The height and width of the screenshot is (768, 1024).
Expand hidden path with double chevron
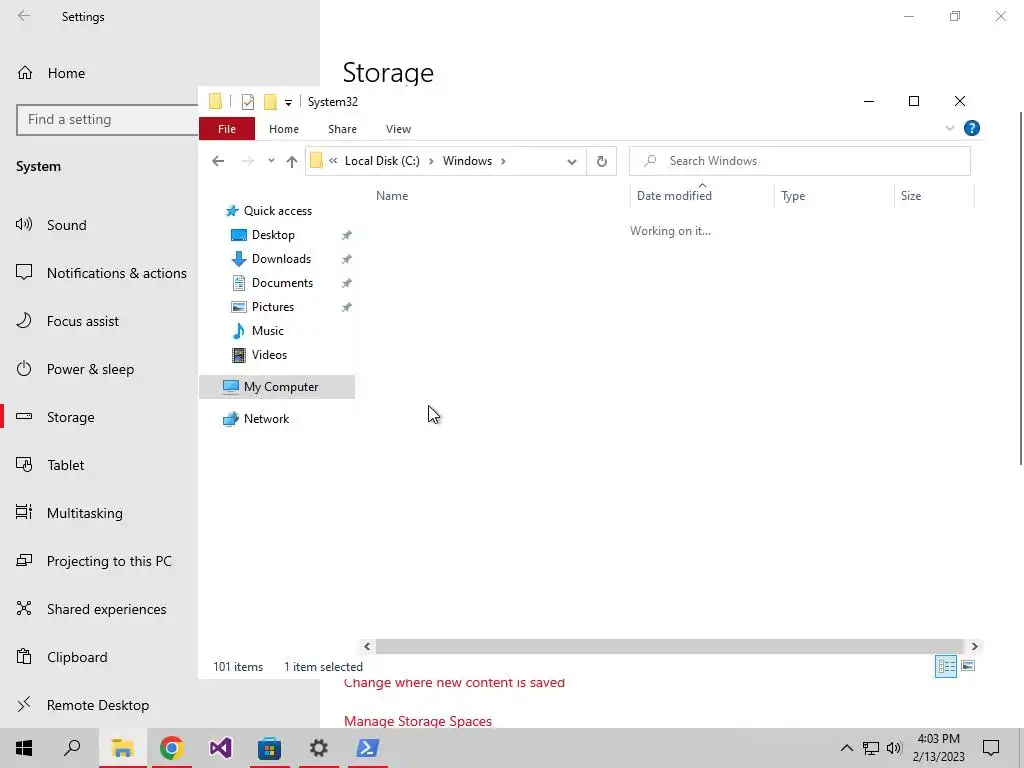click(x=333, y=161)
